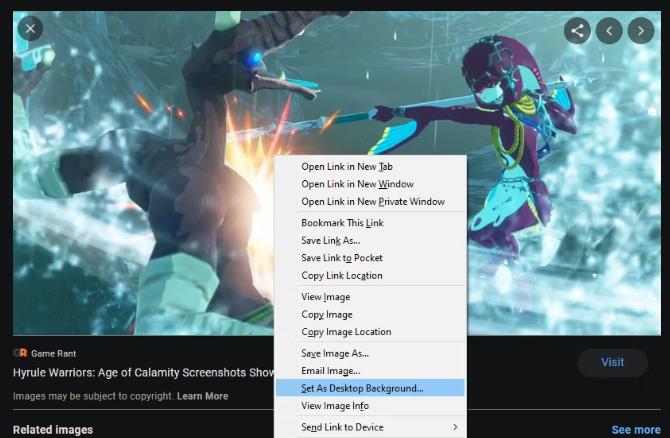
Task: Choose Open Link in New Tab
Action: tap(370, 167)
